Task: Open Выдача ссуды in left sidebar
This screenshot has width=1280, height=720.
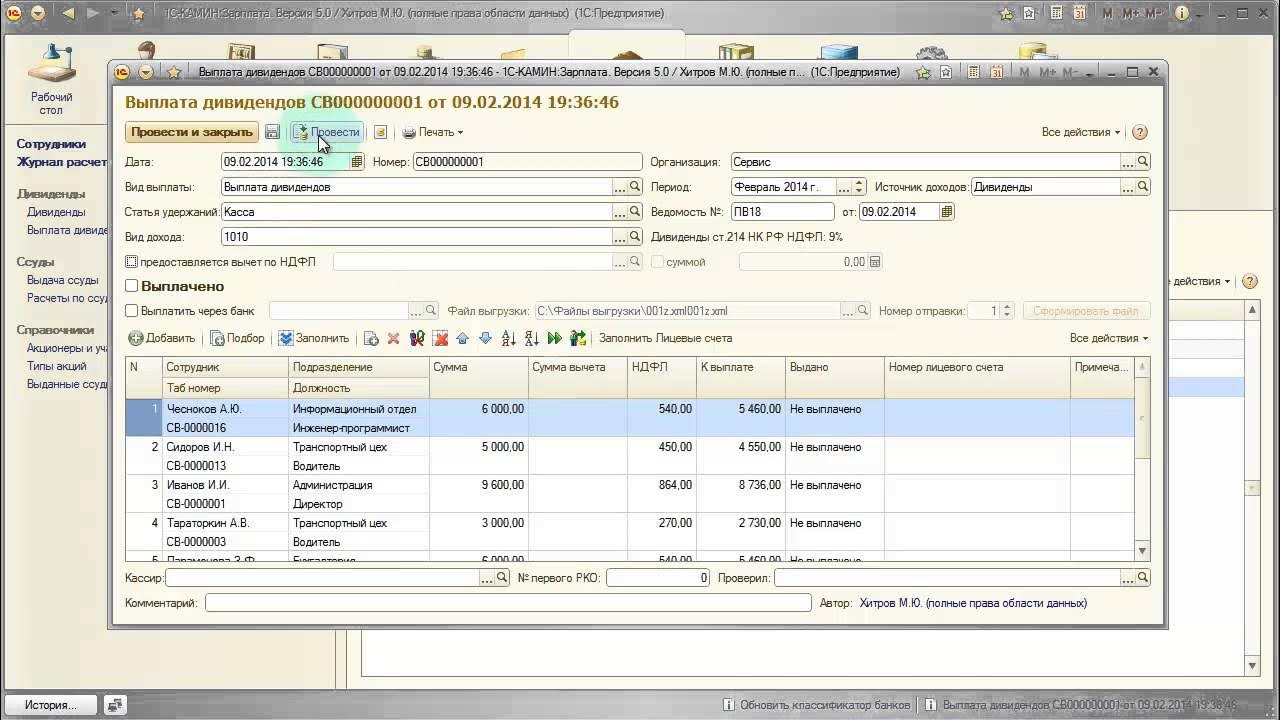Action: tap(62, 280)
